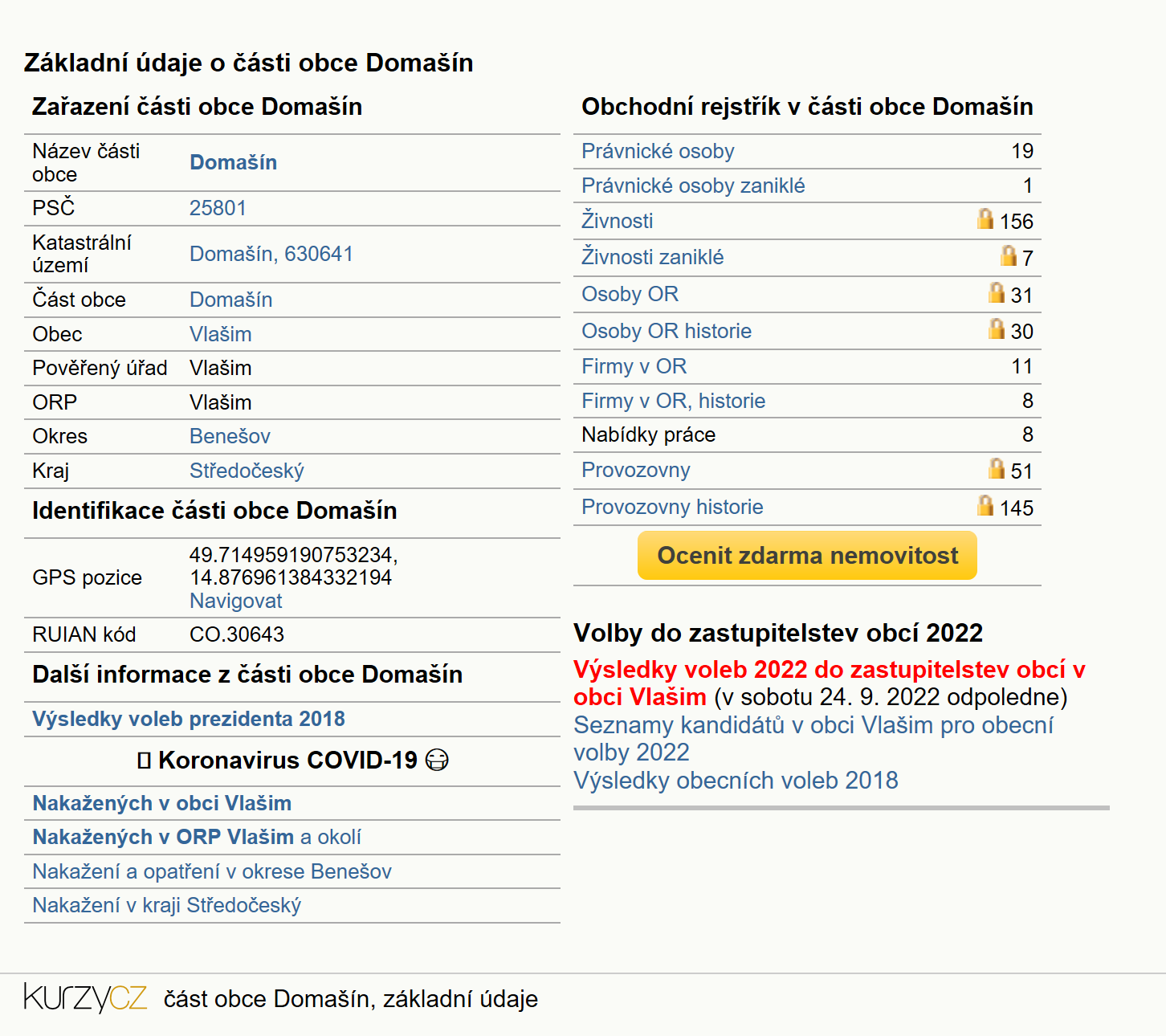
Task: Open Nakažených v obci Vlašim link
Action: point(161,803)
